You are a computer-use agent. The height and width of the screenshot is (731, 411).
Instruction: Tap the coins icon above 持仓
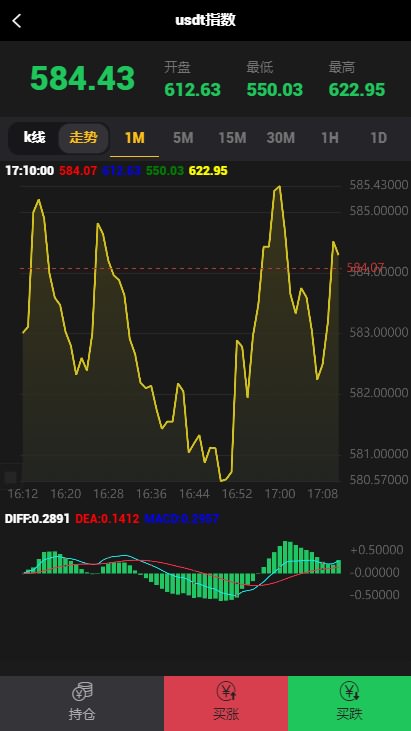[x=82, y=691]
